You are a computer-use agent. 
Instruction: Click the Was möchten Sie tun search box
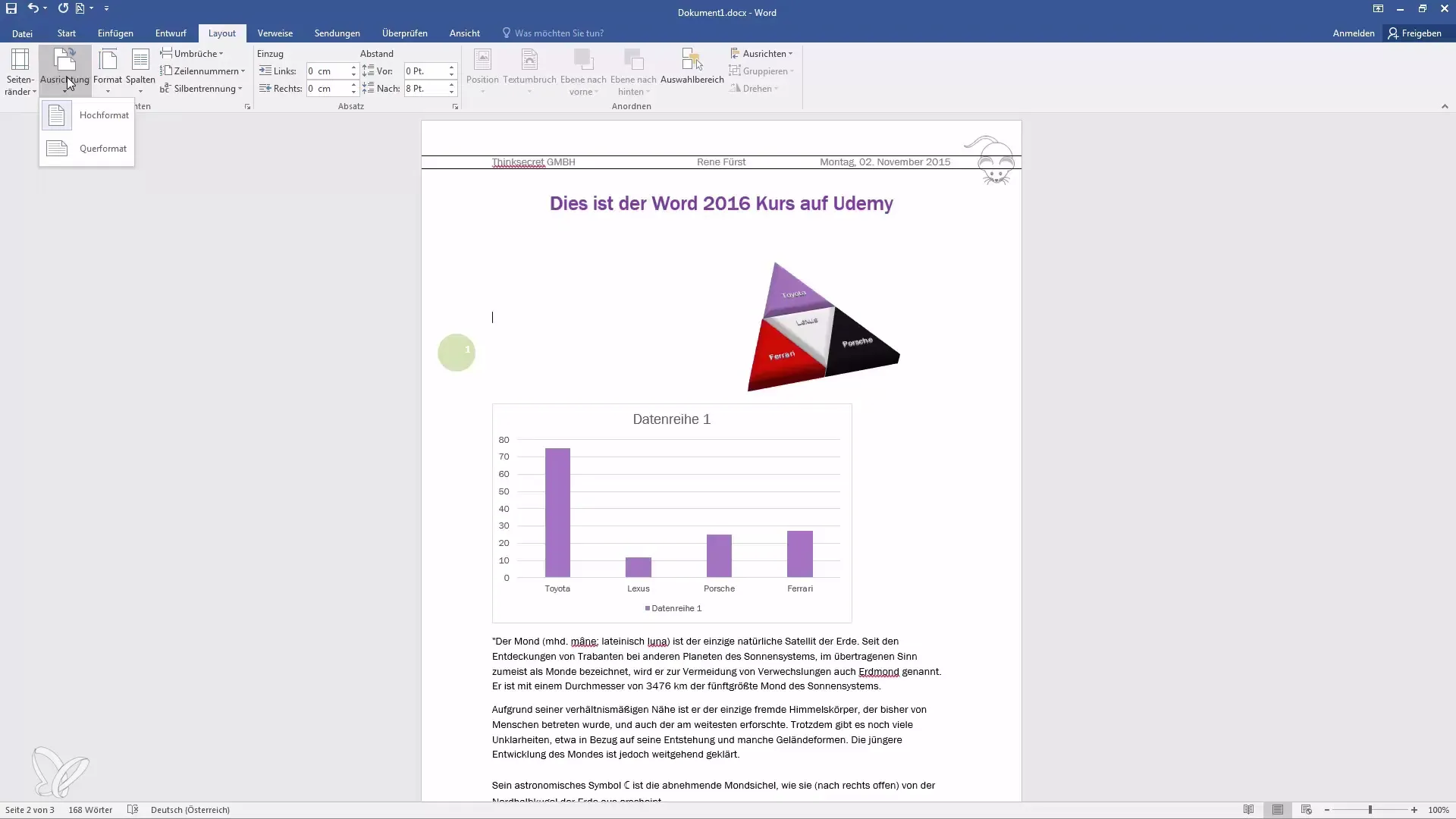pyautogui.click(x=554, y=33)
